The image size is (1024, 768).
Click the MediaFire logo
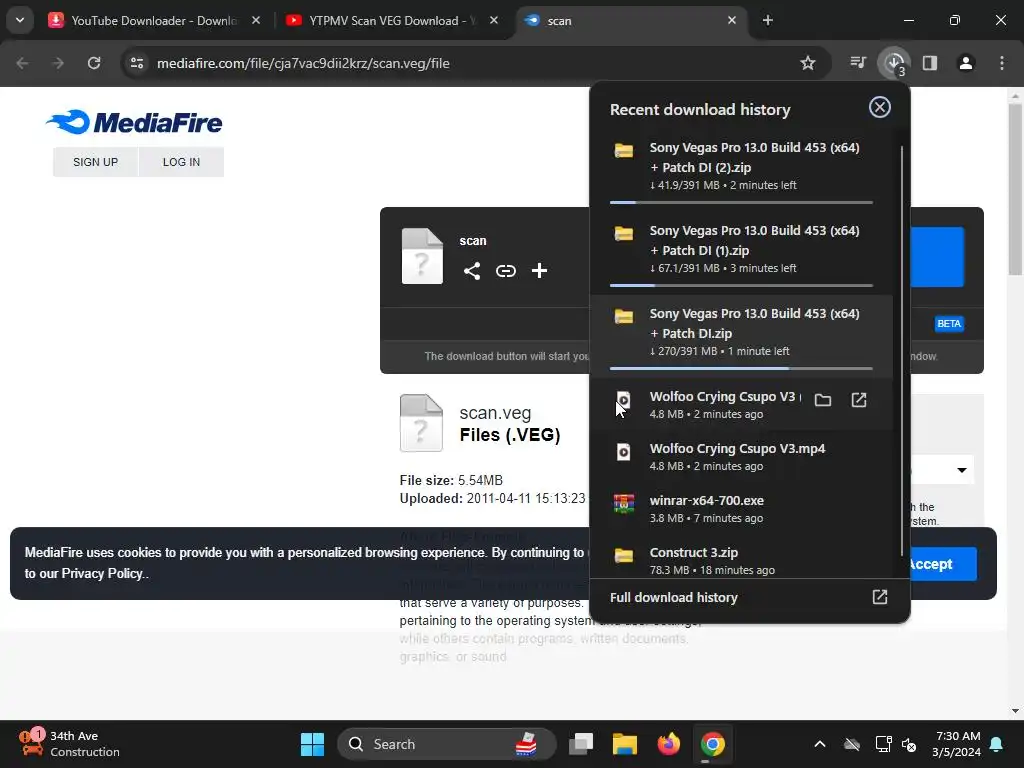click(135, 122)
